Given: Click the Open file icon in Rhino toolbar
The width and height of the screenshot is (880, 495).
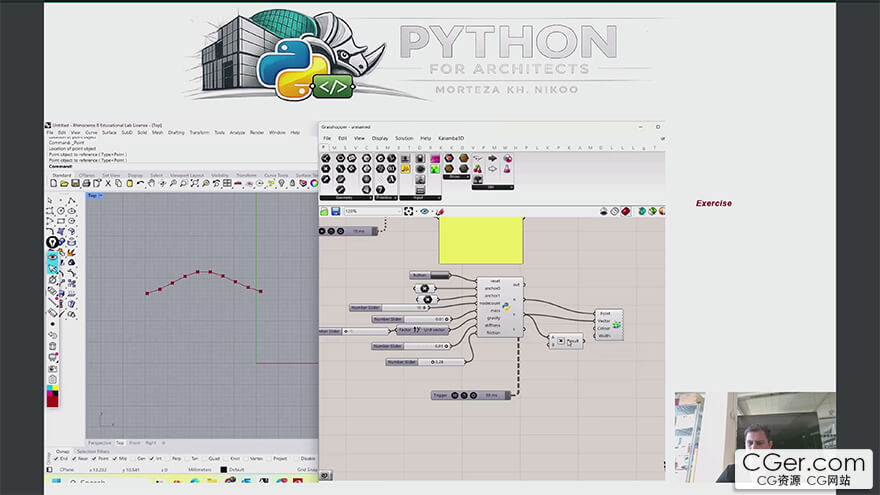Looking at the screenshot, I should [64, 184].
